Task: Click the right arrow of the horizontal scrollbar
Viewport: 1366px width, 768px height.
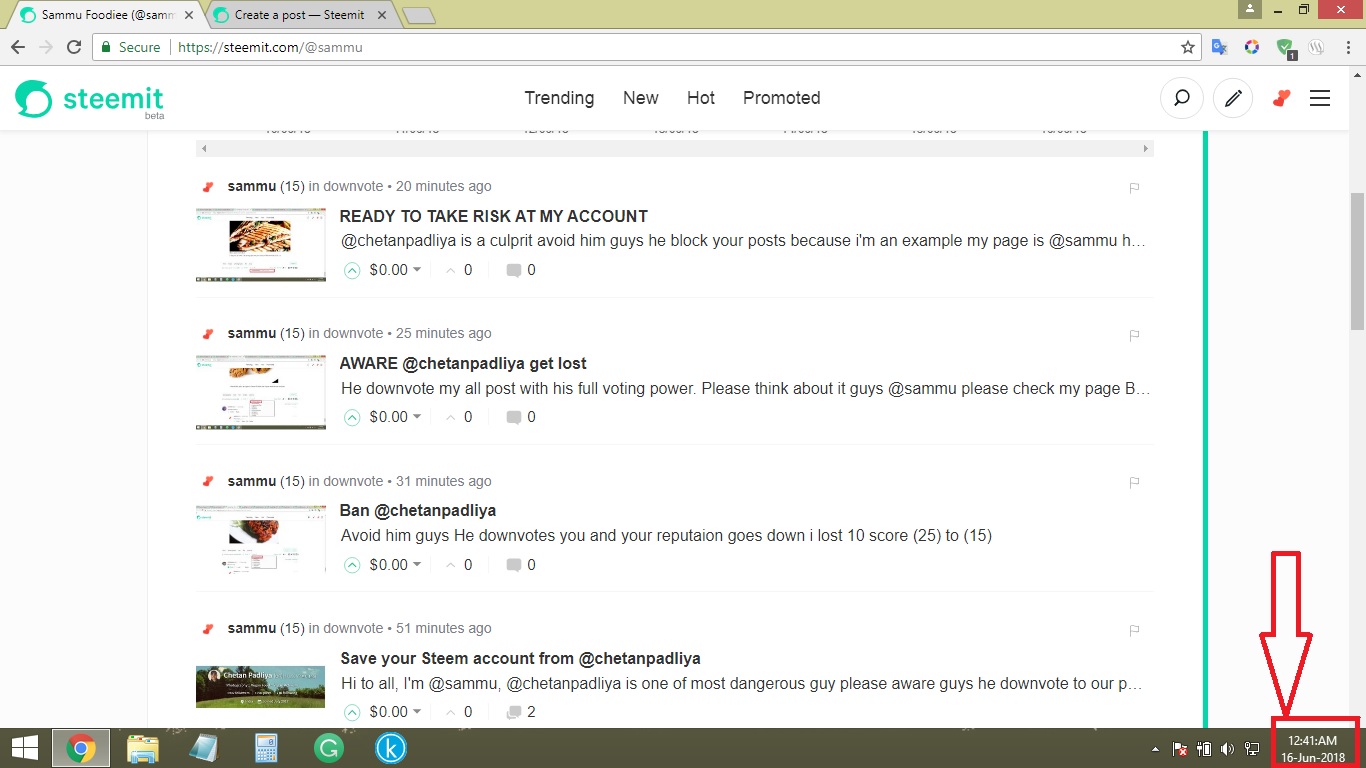Action: coord(1146,149)
